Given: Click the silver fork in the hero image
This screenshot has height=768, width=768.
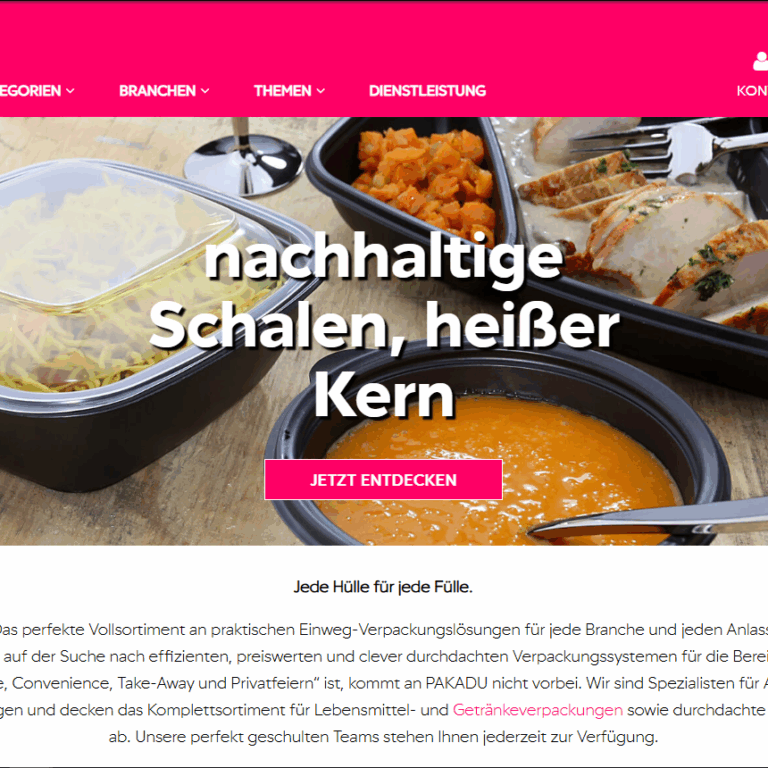Looking at the screenshot, I should pos(669,149).
